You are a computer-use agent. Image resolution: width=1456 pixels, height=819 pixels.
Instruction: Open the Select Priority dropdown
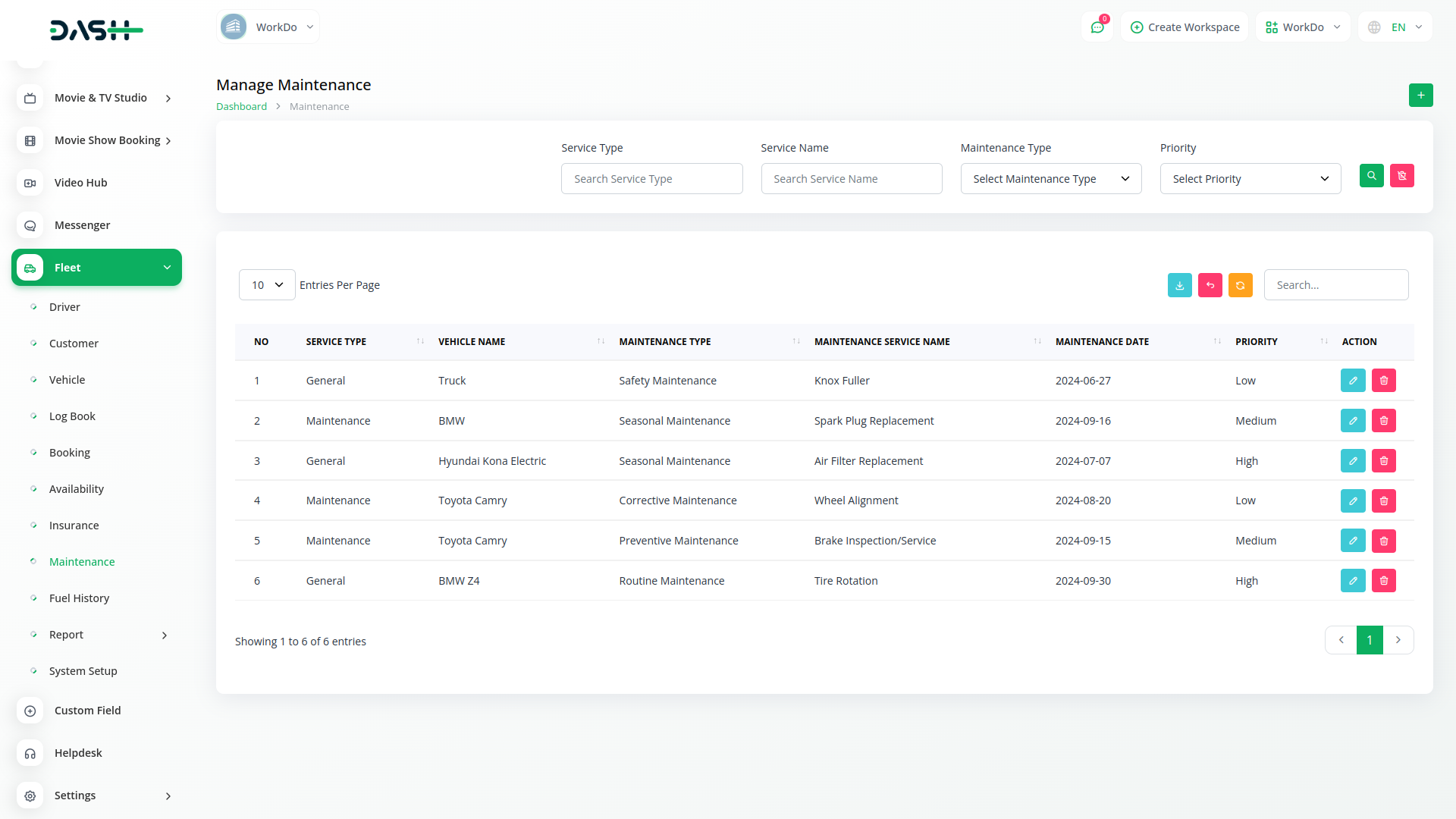[1250, 179]
